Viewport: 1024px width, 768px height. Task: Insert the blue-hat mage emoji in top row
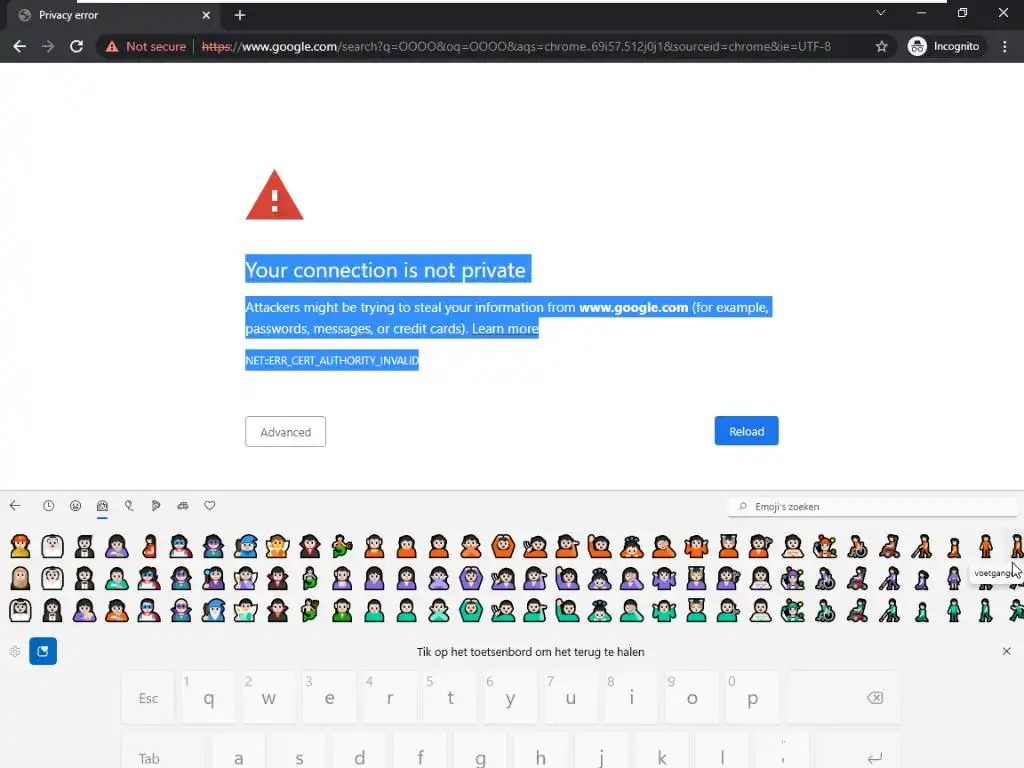(x=246, y=546)
